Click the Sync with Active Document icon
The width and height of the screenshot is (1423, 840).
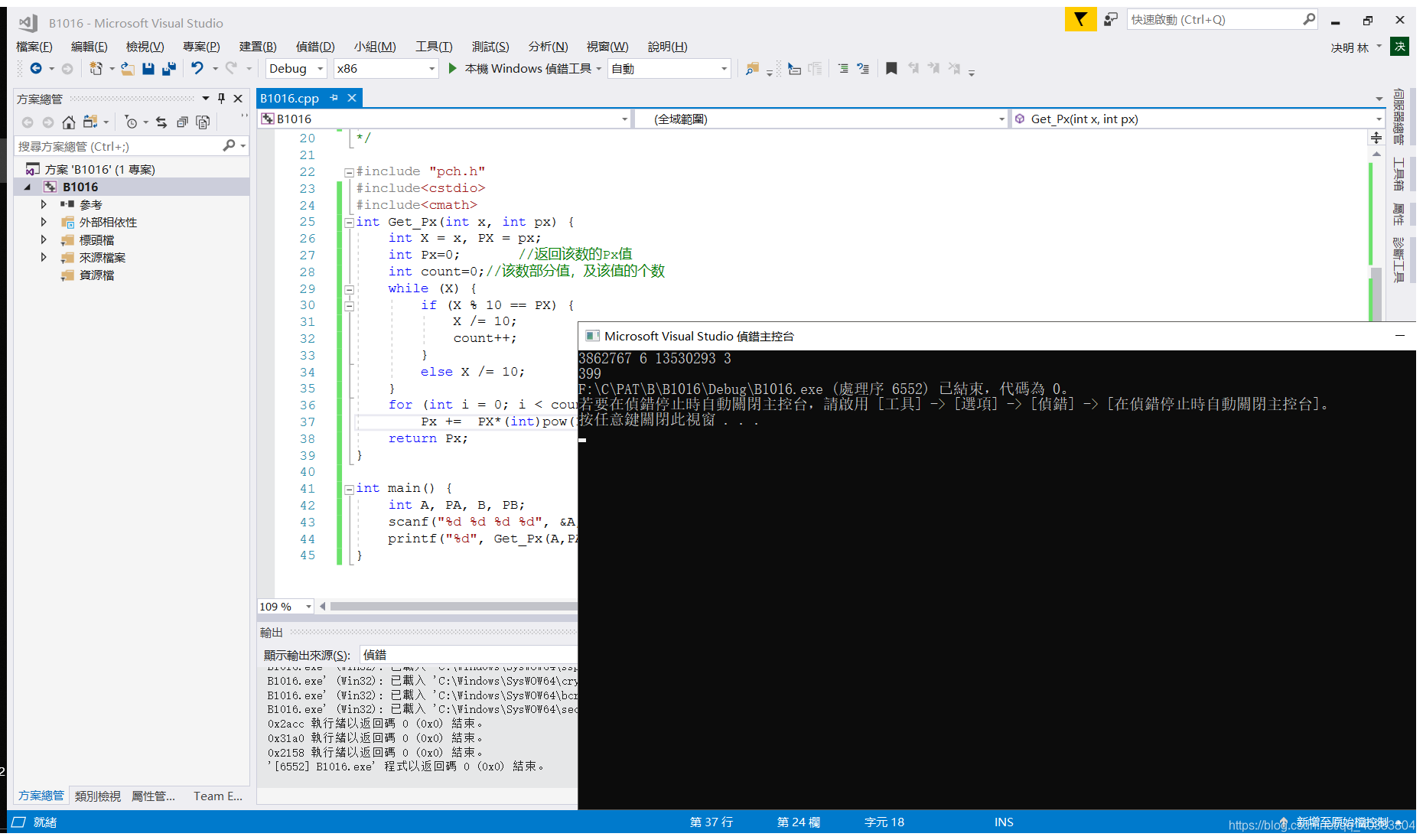(161, 122)
